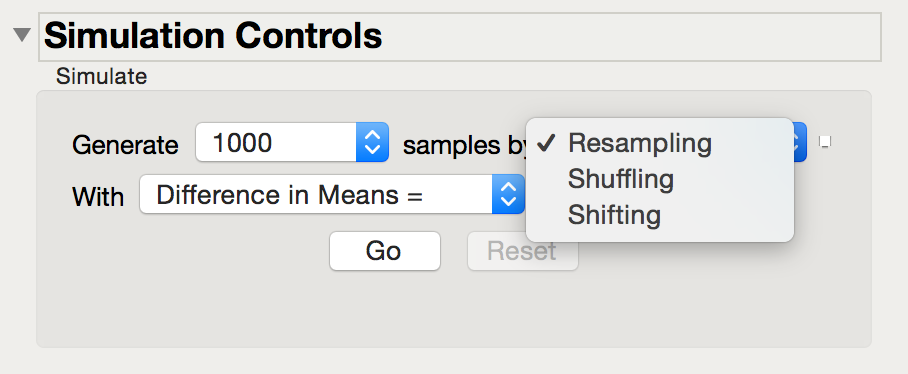Run the simulation with Go button
Image resolution: width=908 pixels, height=374 pixels.
click(x=385, y=251)
